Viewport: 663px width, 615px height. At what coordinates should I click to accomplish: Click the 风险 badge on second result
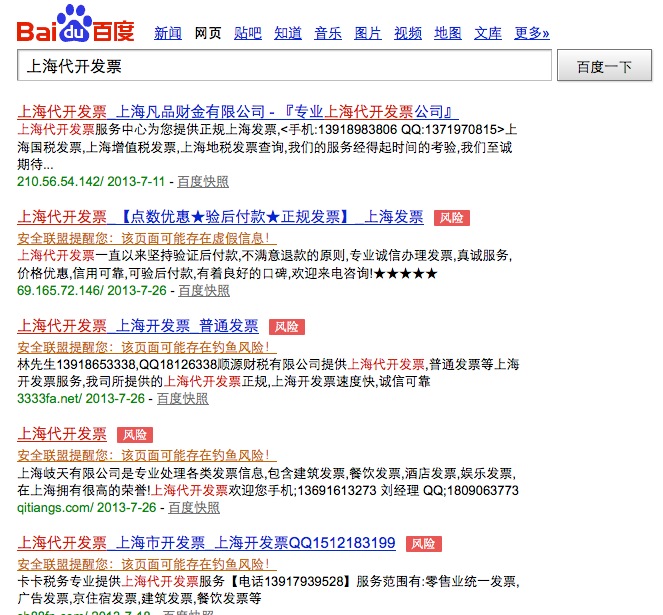tap(452, 218)
